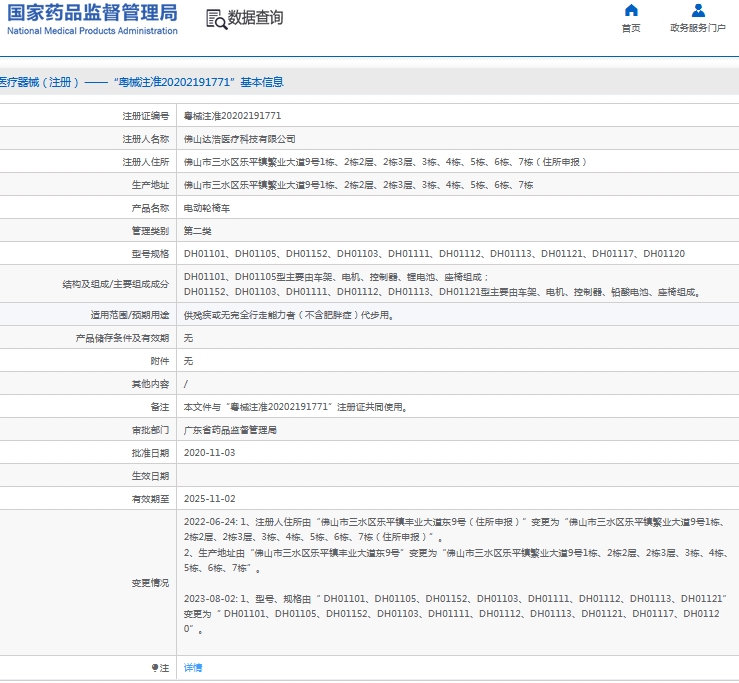Viewport: 739px width, 683px height.
Task: Click the 生产地址 label
Action: point(150,185)
